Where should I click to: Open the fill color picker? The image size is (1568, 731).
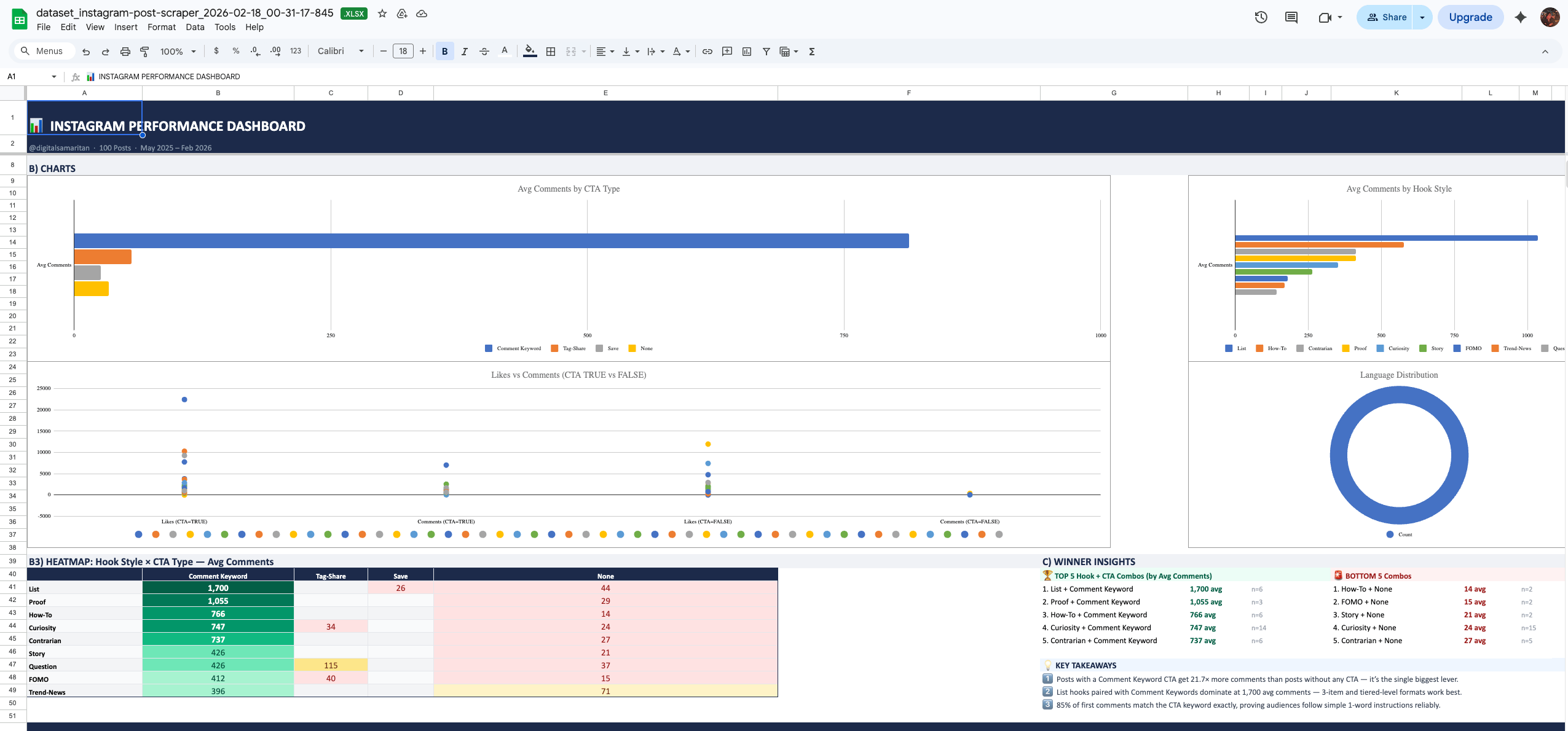[530, 52]
